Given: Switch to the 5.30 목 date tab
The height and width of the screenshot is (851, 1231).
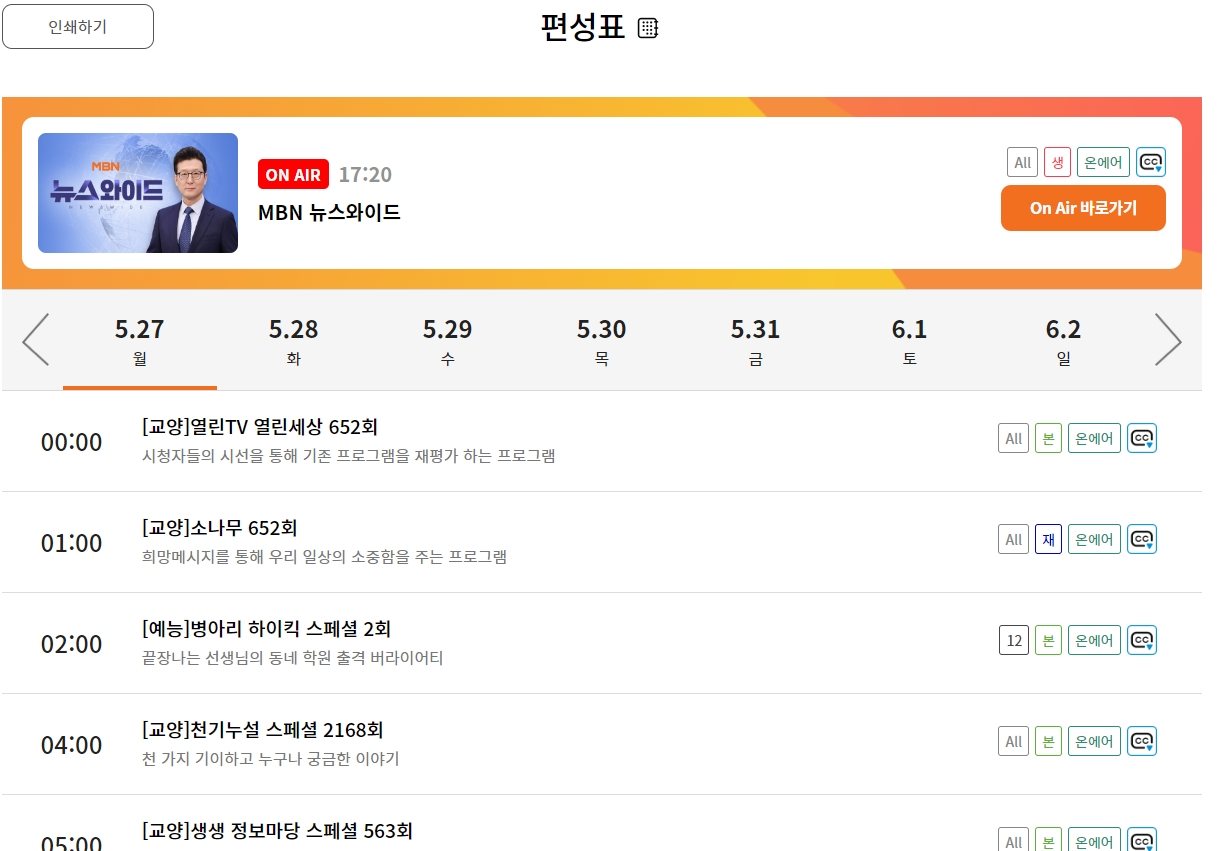Looking at the screenshot, I should click(602, 341).
